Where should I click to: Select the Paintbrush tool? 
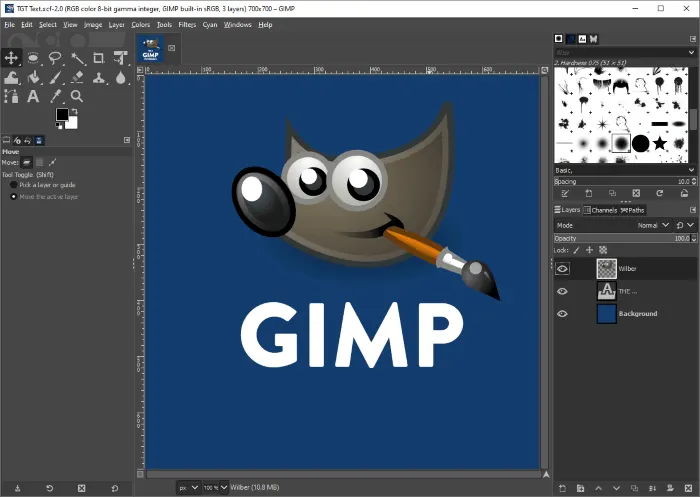click(55, 78)
